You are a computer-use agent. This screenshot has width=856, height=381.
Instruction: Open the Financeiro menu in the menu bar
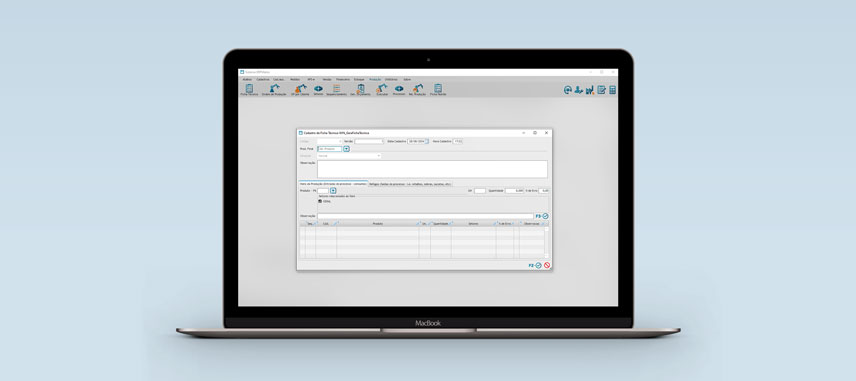(343, 79)
